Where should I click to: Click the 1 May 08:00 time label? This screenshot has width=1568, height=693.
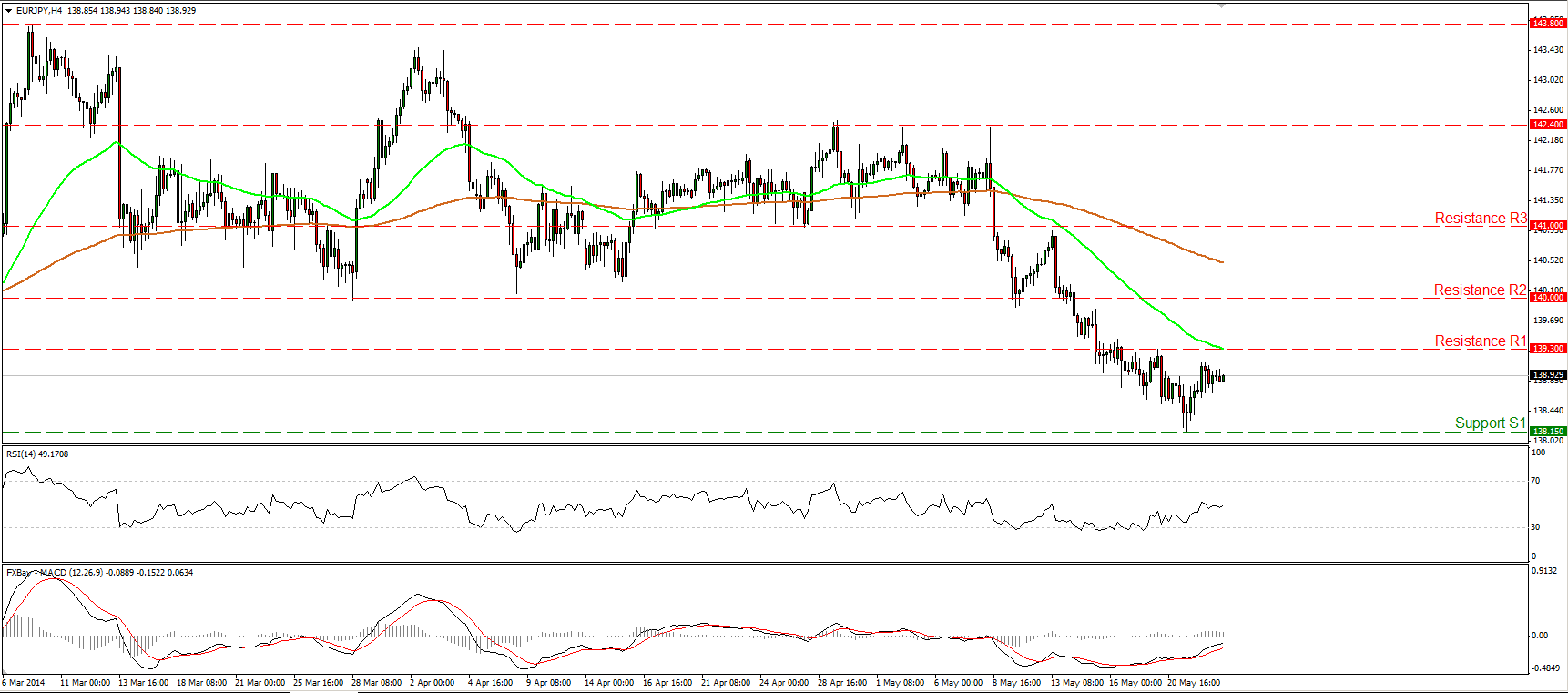pos(901,682)
